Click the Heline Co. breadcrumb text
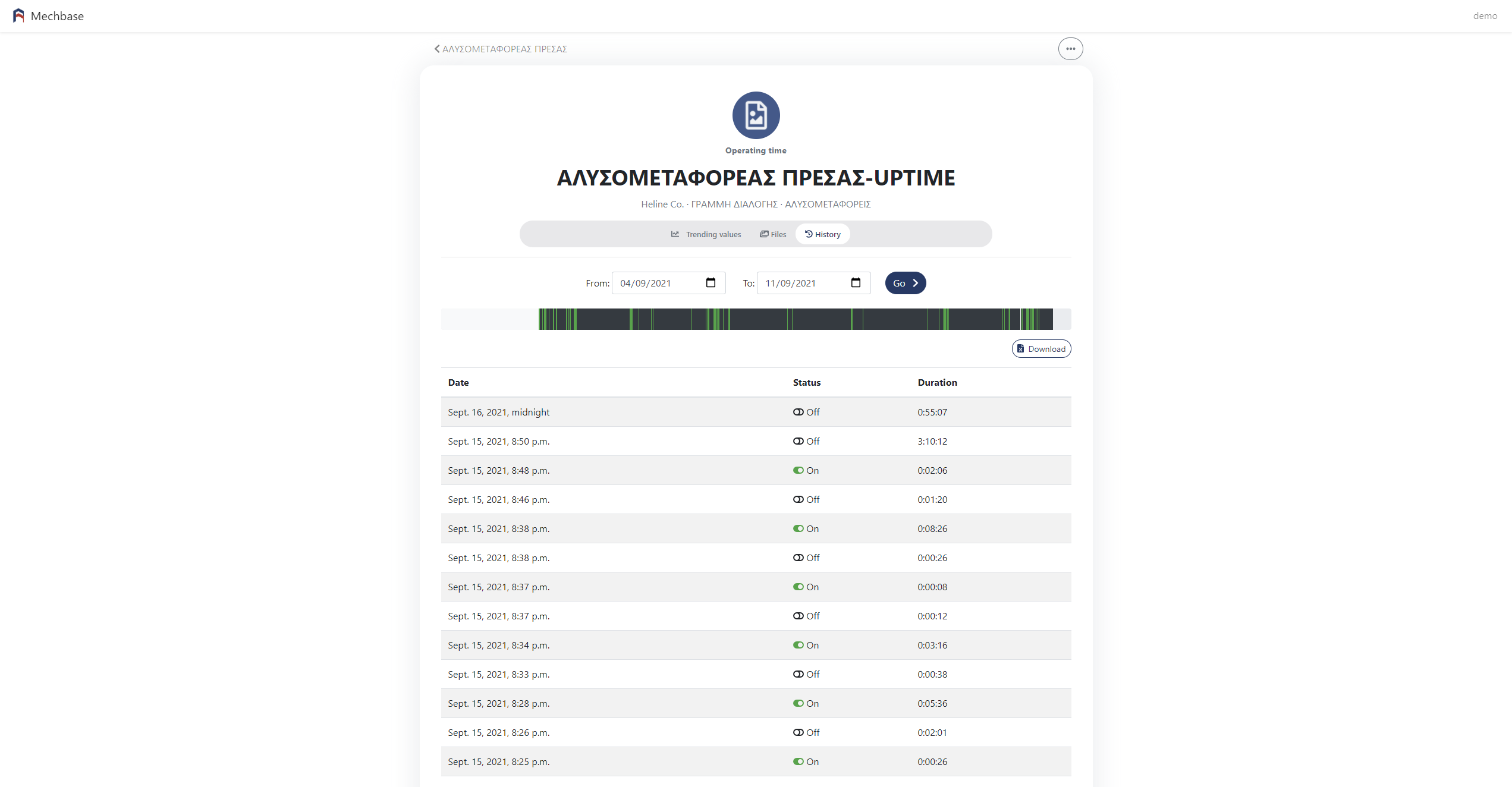Screen dimensions: 1512x787 (x=662, y=204)
